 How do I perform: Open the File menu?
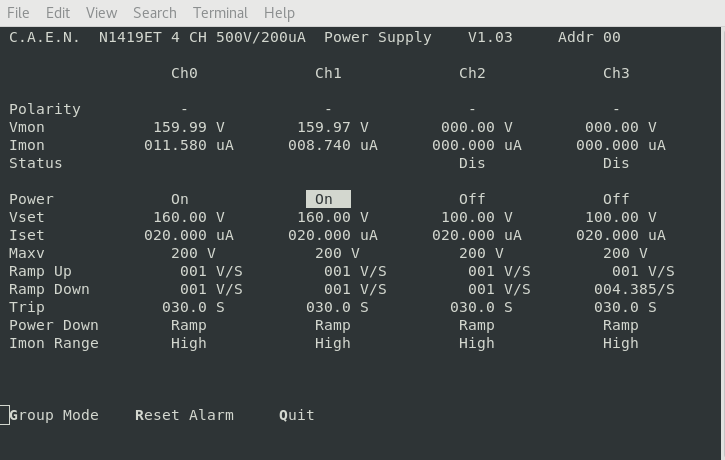coord(18,13)
